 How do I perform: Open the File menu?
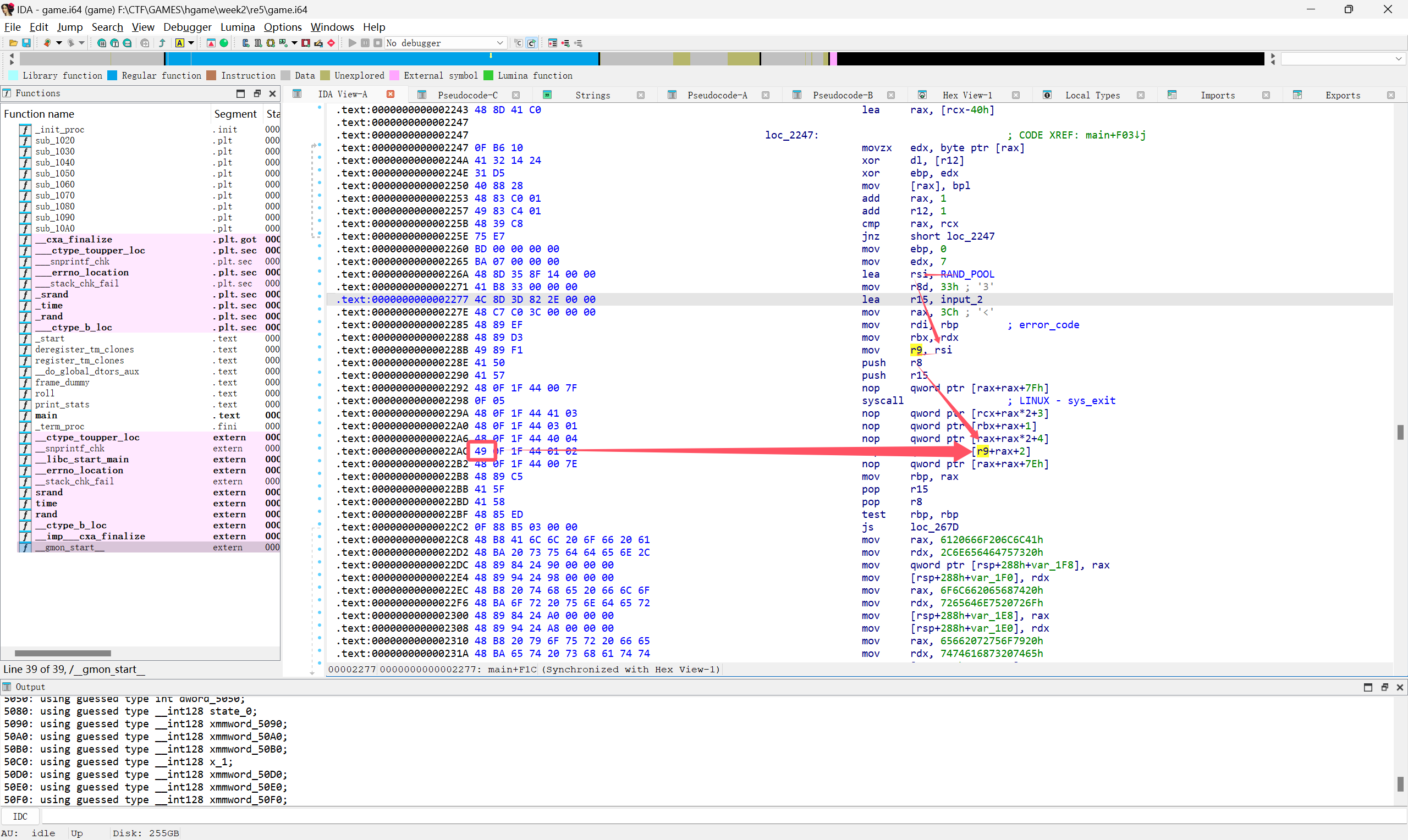(x=12, y=26)
